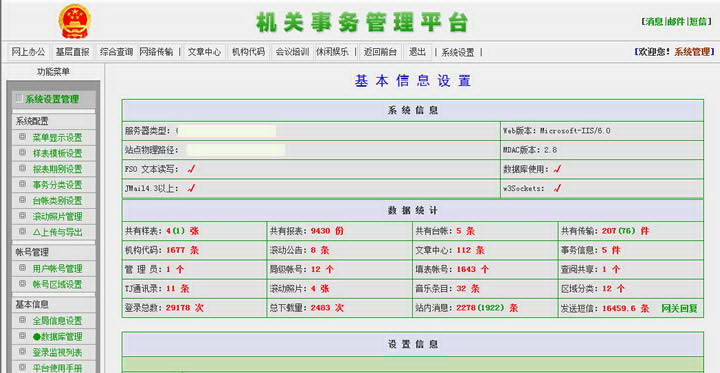Screen dimensions: 720x373
Task: Go to 综合查询 in the navigation bar
Action: pyautogui.click(x=116, y=52)
